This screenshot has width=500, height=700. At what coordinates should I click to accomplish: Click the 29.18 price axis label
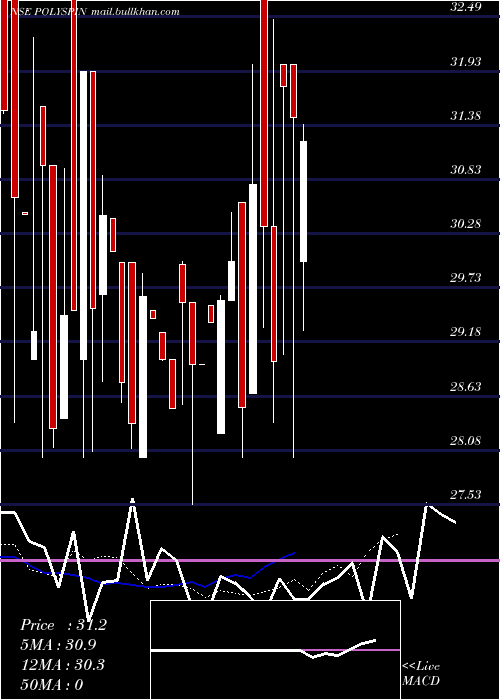(466, 332)
